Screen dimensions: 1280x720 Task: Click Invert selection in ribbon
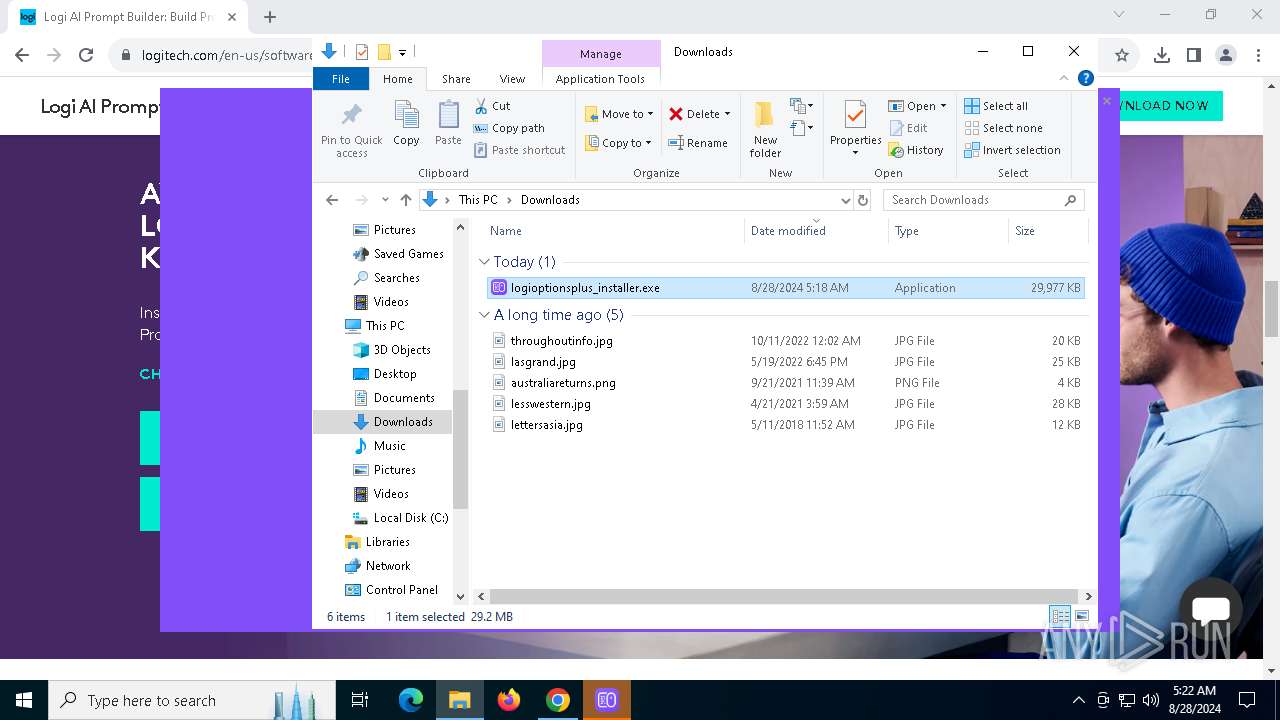point(1012,150)
